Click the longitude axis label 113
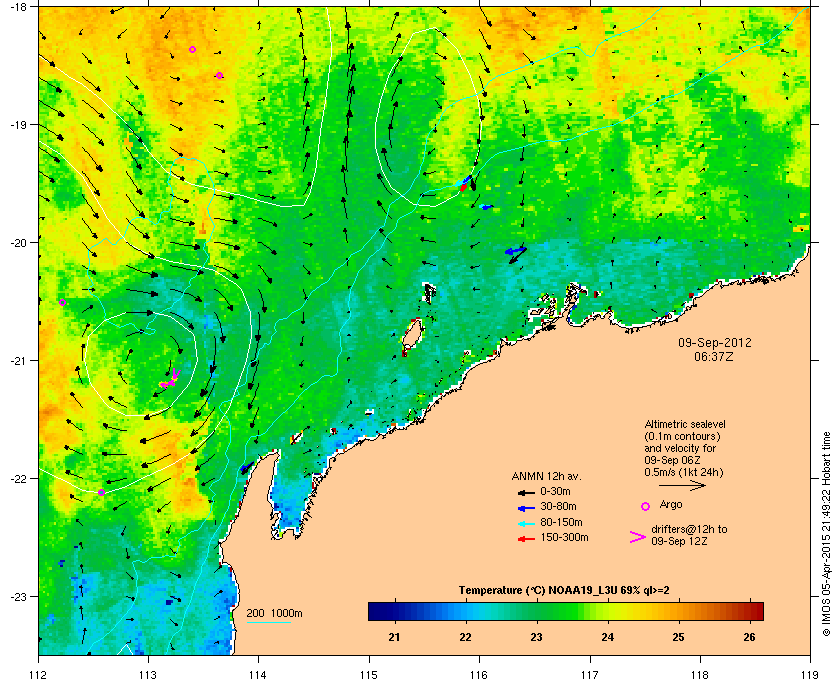This screenshot has width=840, height=680. click(x=148, y=674)
